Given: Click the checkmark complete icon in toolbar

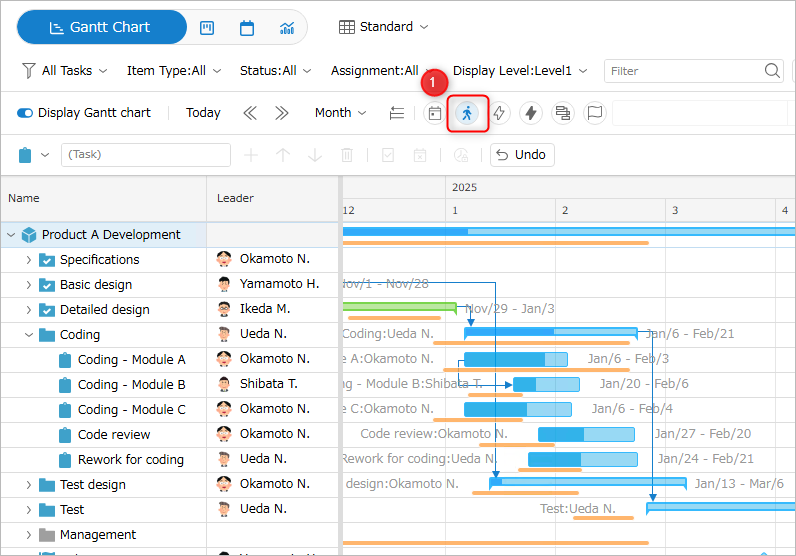Looking at the screenshot, I should [x=388, y=155].
